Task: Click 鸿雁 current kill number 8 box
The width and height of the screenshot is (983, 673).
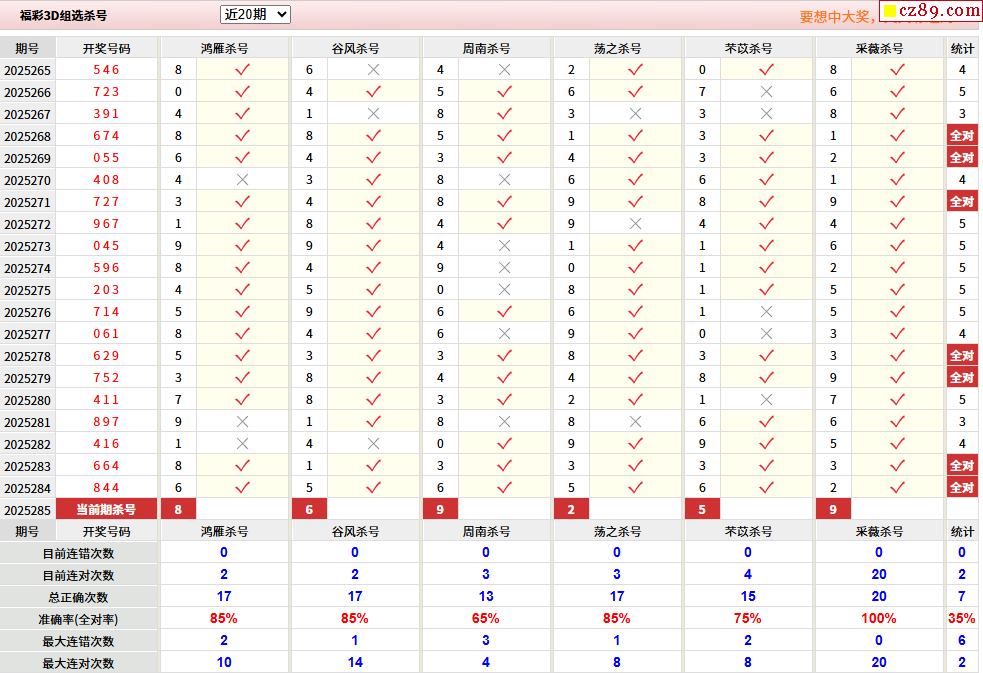Action: 179,509
